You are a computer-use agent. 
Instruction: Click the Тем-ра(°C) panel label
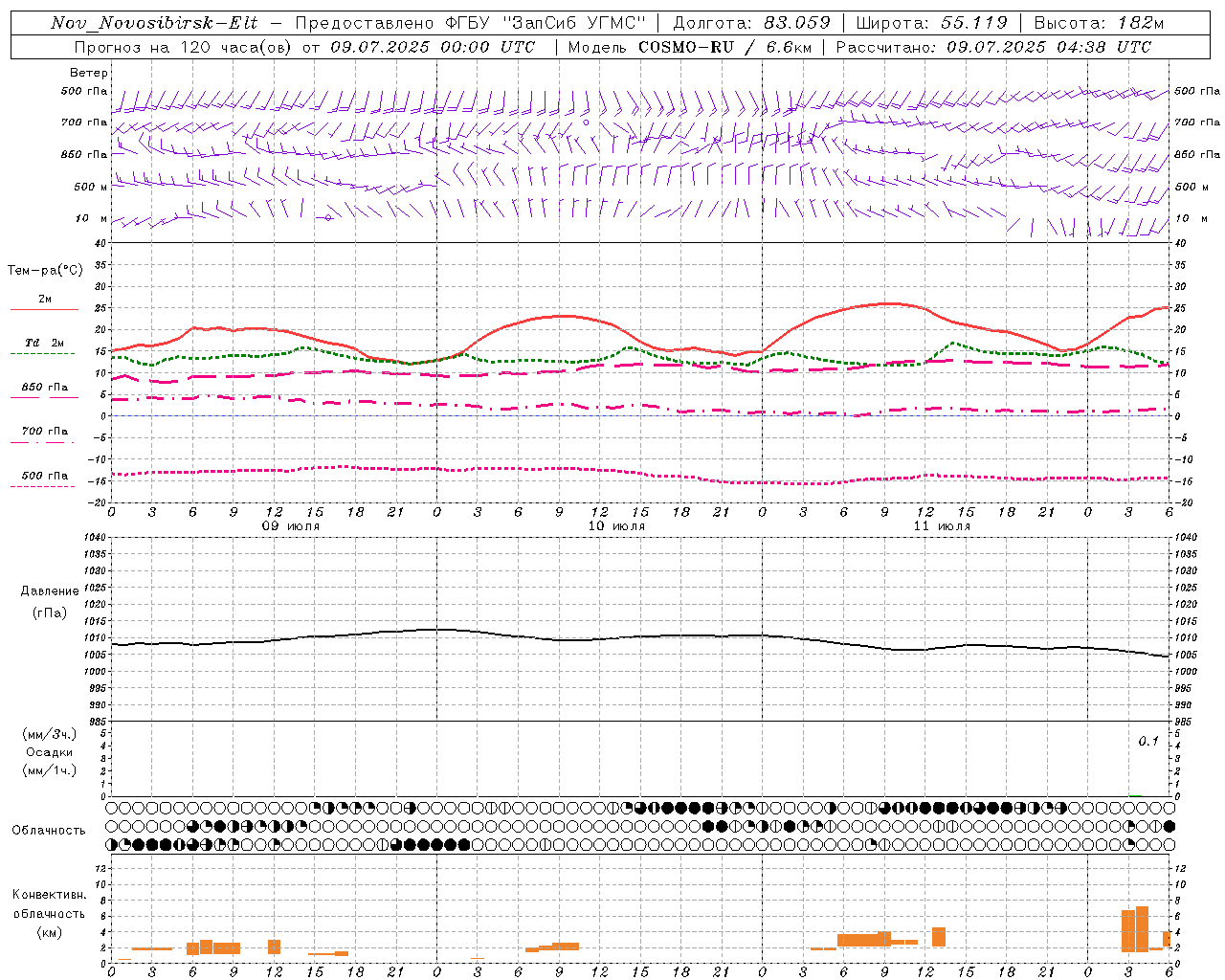45,271
